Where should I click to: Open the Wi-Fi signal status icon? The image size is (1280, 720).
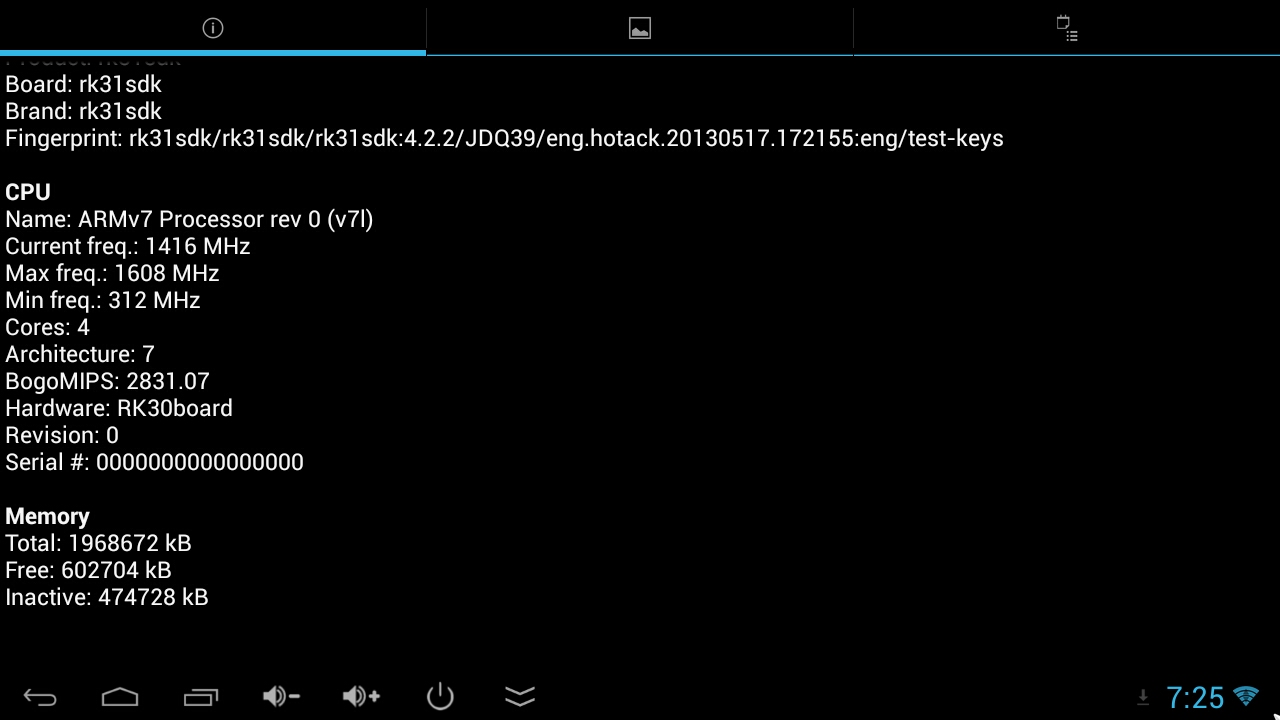pos(1246,696)
